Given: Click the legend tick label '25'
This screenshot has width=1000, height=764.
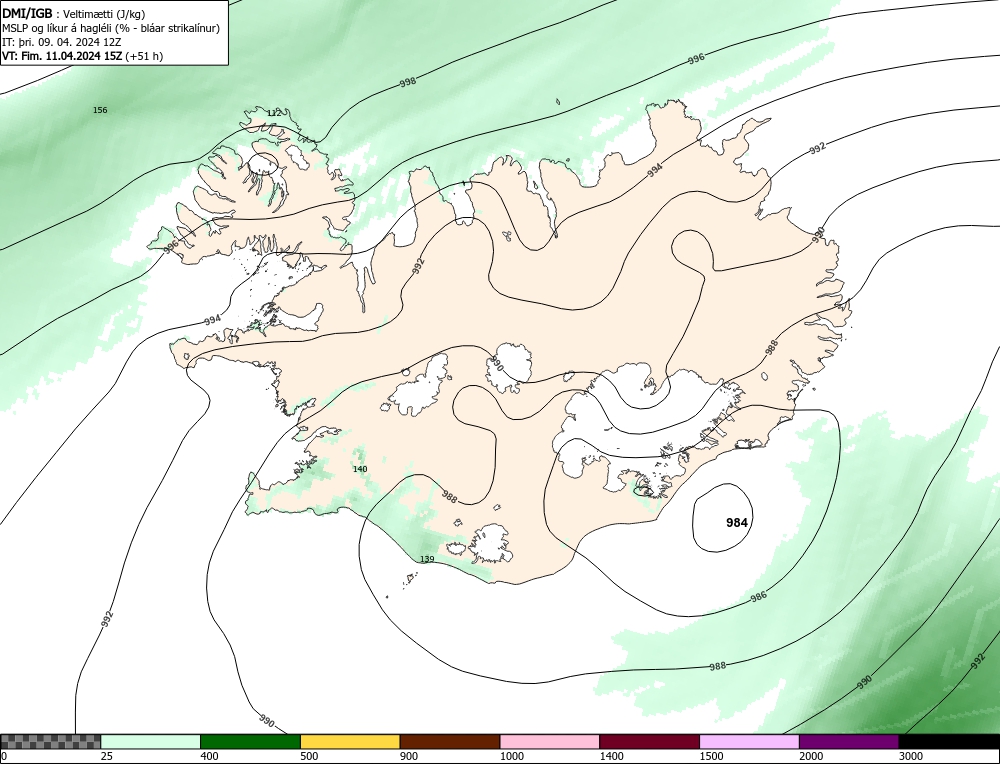Looking at the screenshot, I should click(x=106, y=756).
